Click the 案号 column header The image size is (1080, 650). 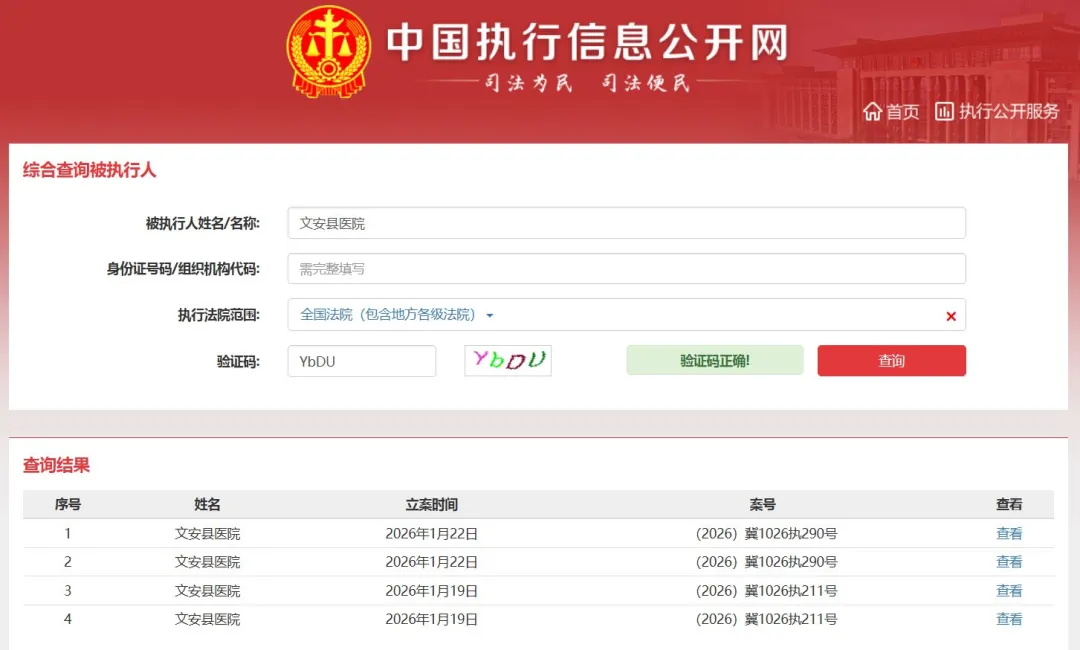762,505
